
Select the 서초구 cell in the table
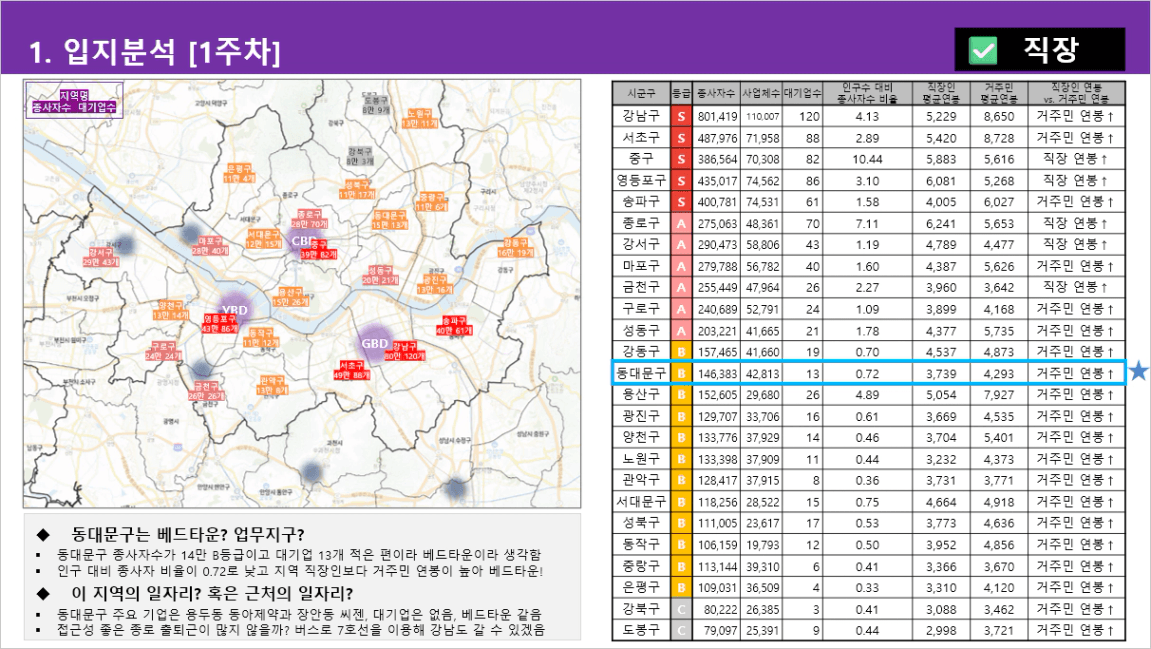tap(639, 137)
